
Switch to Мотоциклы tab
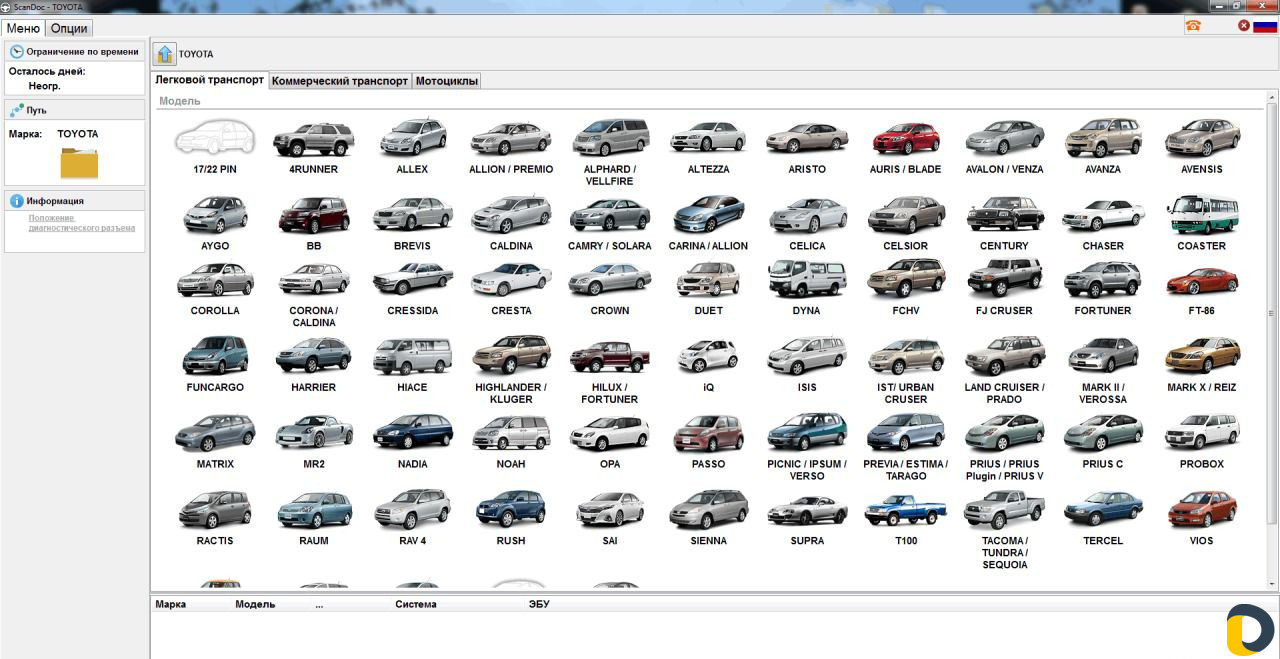tap(447, 81)
